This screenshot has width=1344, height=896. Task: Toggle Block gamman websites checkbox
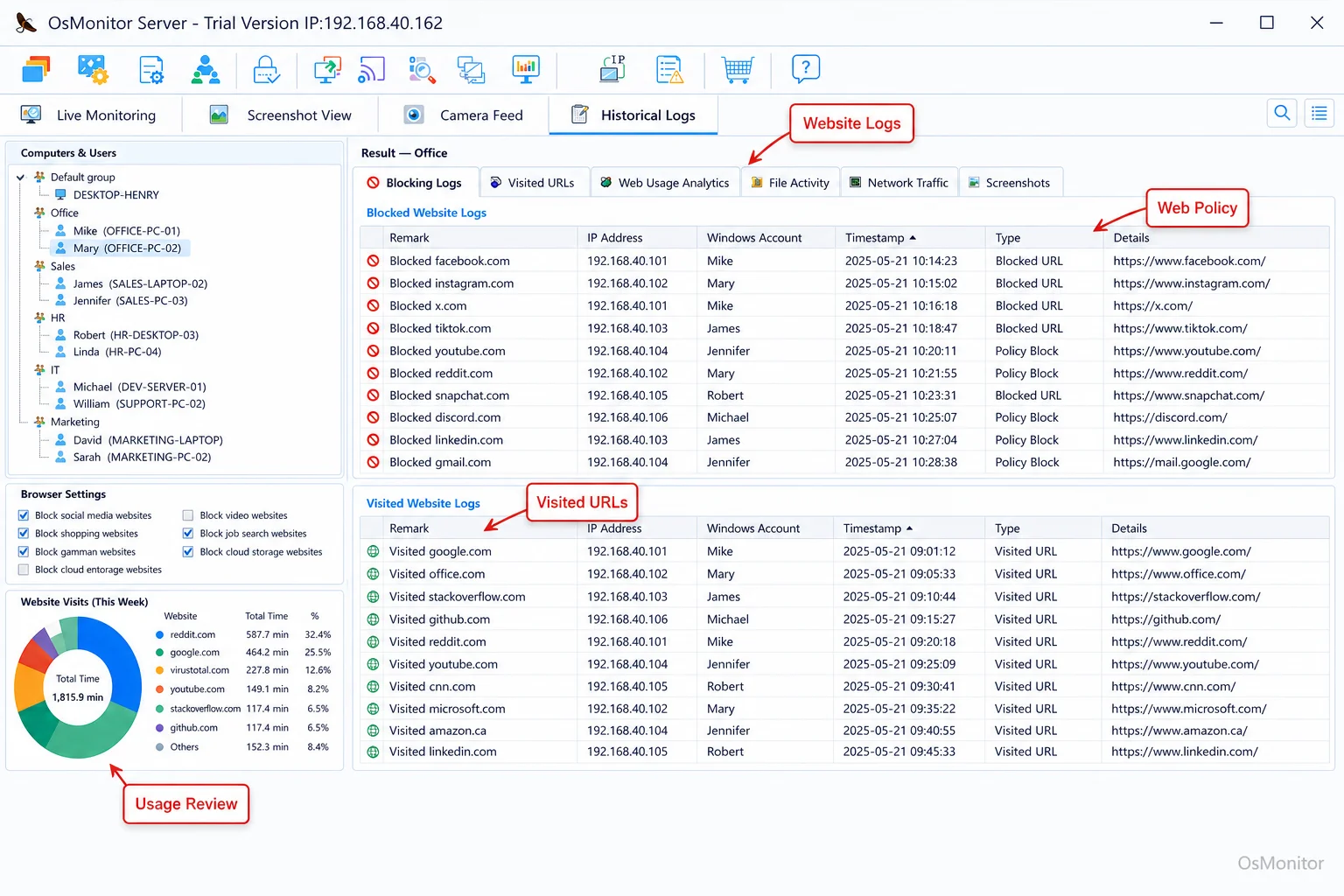24,551
